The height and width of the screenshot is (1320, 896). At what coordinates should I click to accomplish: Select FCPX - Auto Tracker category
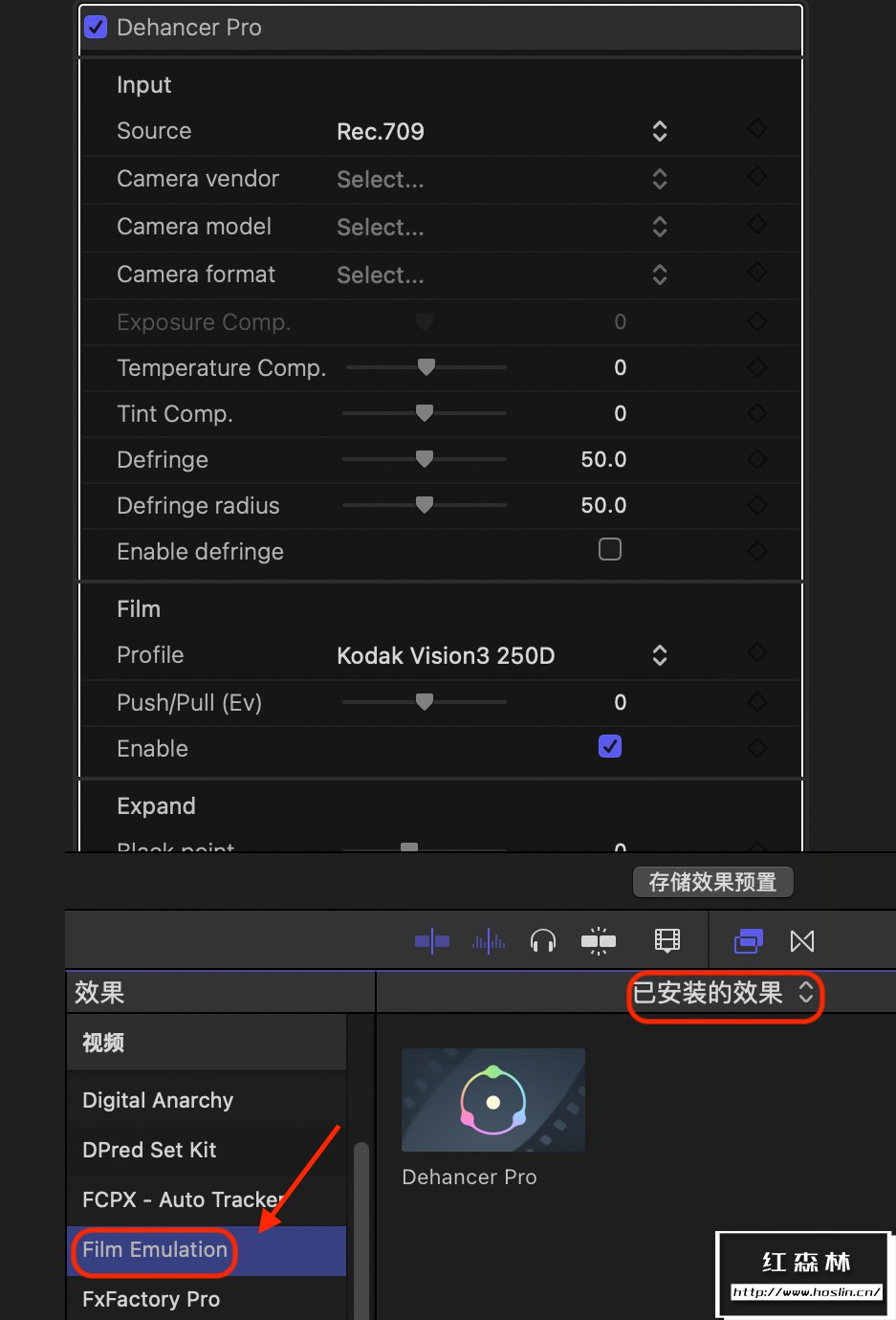[207, 1199]
